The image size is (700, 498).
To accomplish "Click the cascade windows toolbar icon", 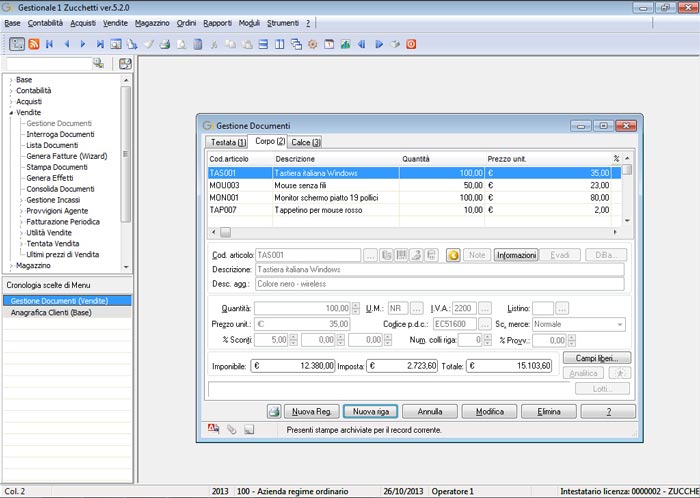I will click(x=296, y=44).
